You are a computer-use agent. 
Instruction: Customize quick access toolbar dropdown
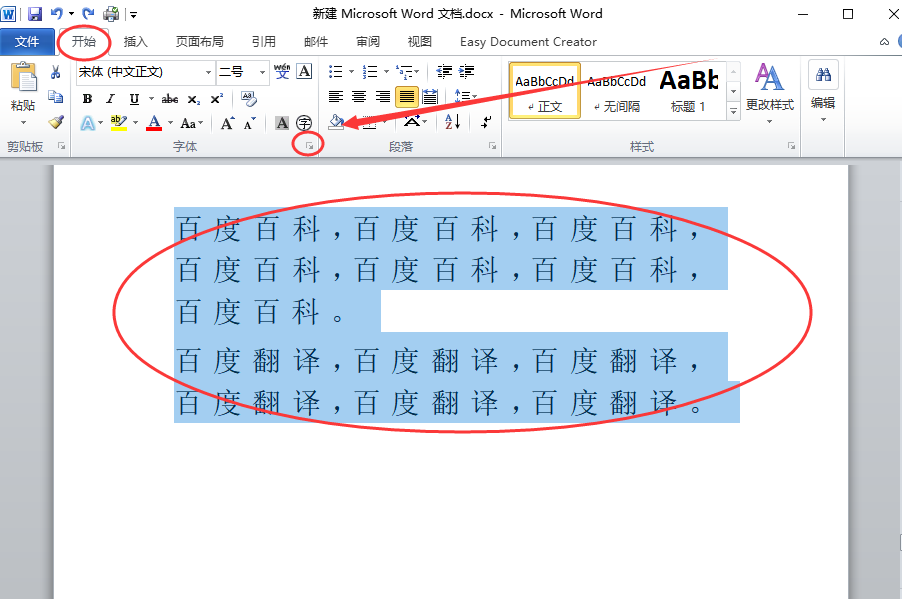point(133,15)
